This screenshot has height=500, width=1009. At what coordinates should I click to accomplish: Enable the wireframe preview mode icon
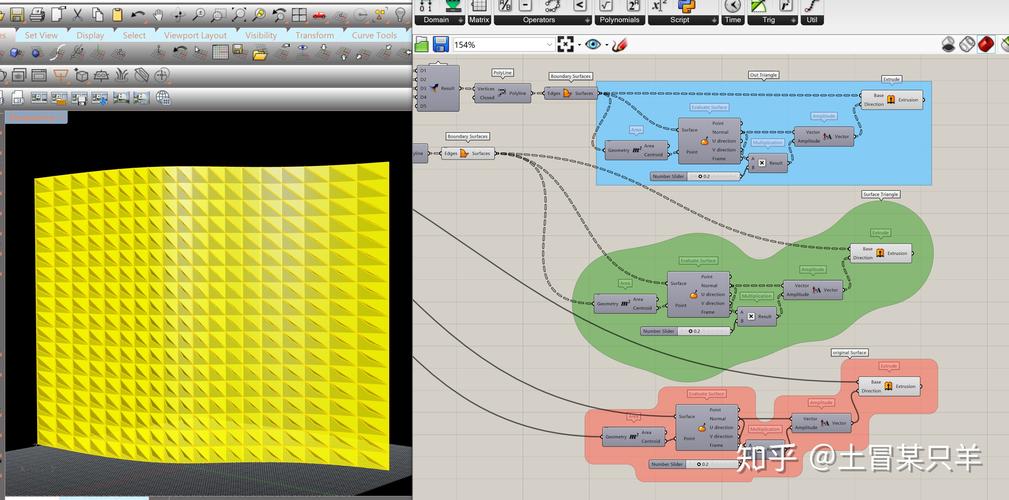click(967, 44)
